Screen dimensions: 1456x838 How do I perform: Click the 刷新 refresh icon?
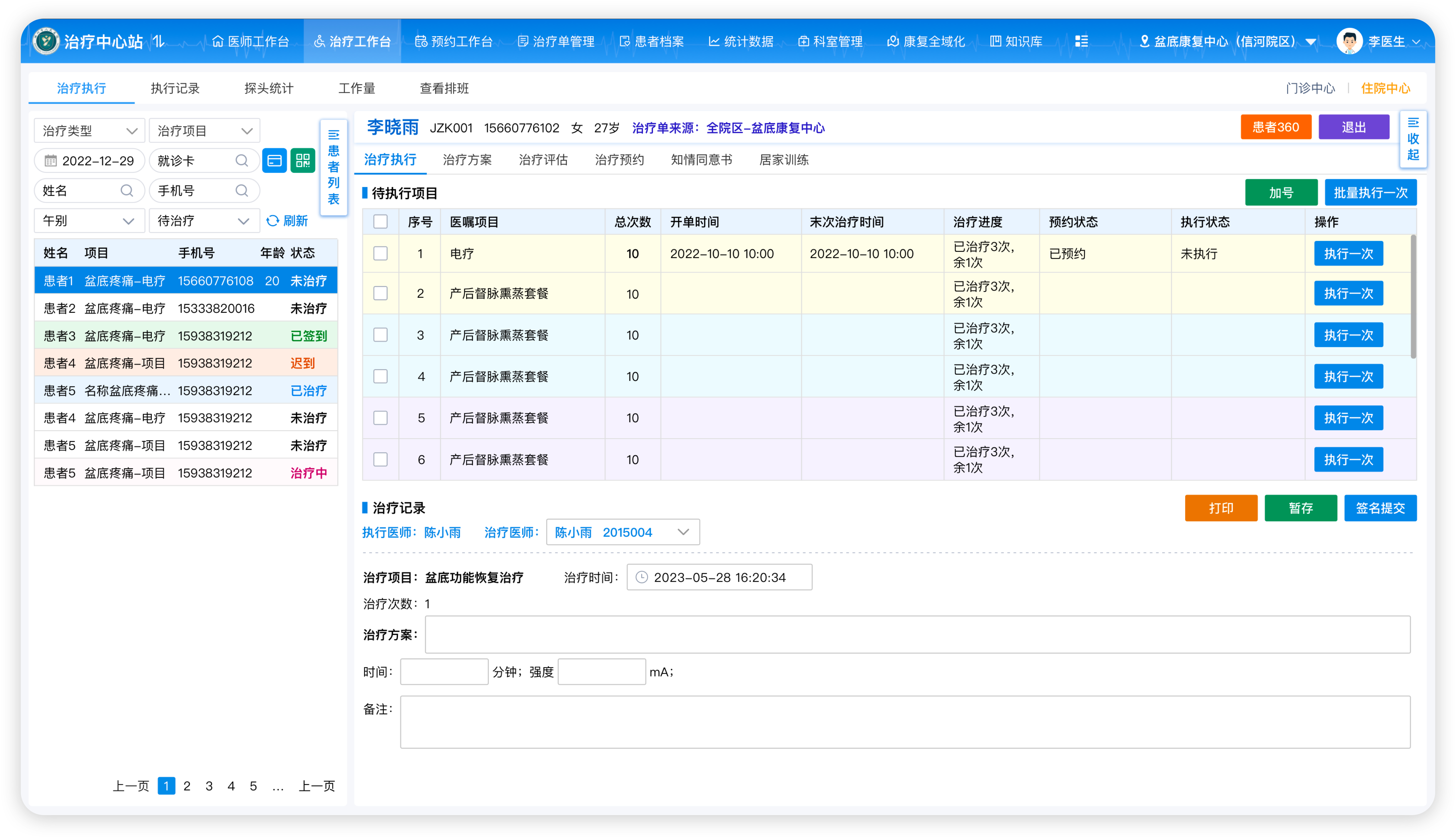(272, 221)
